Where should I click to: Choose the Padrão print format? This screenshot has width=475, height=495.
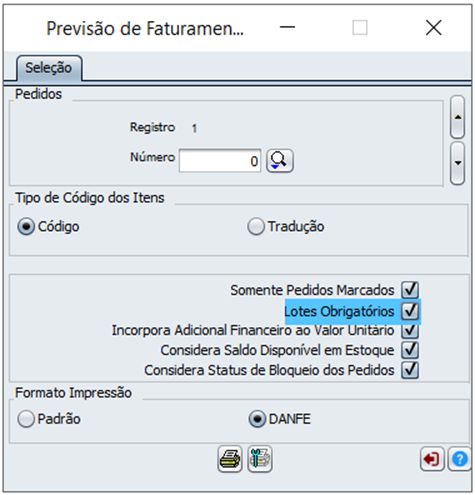click(x=26, y=419)
